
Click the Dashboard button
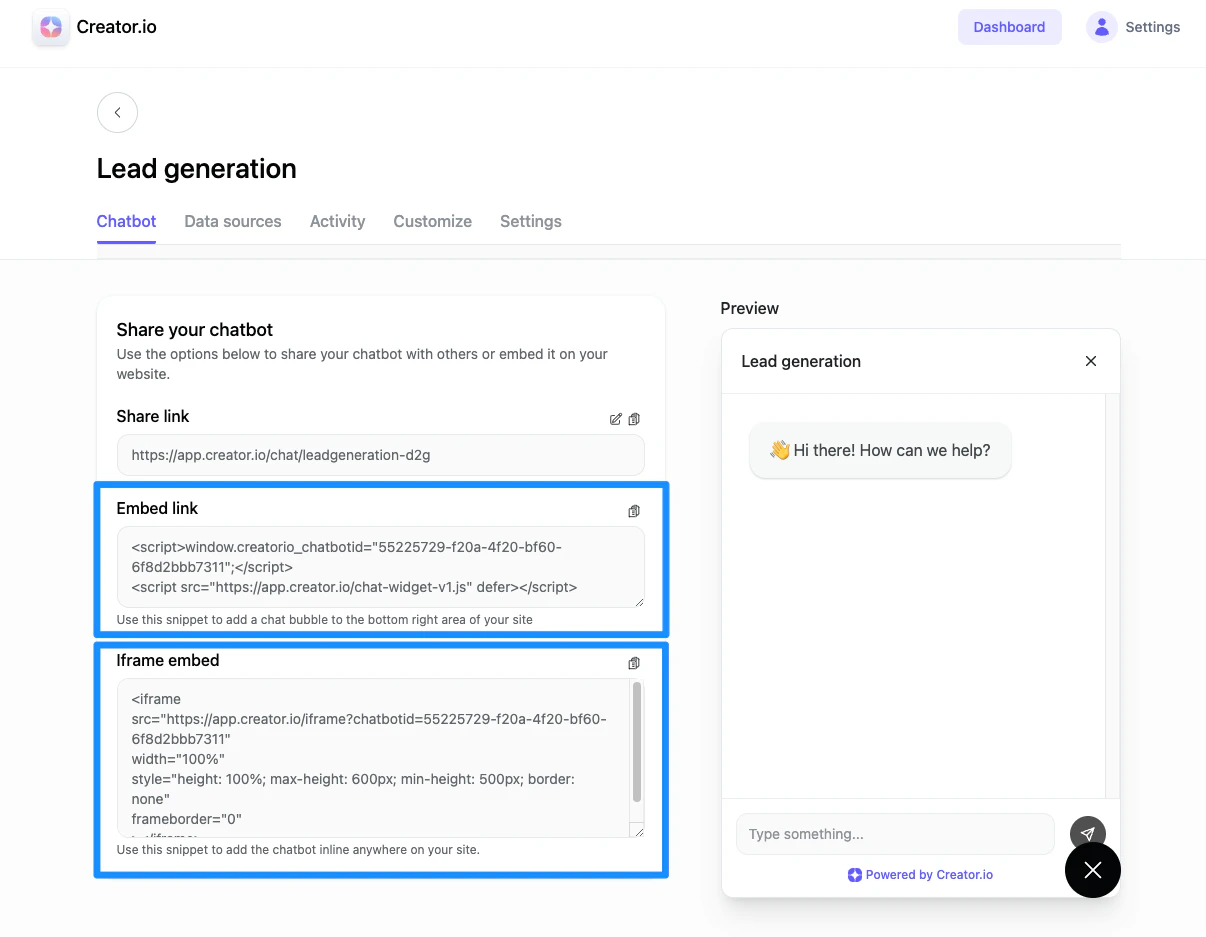click(x=1009, y=27)
